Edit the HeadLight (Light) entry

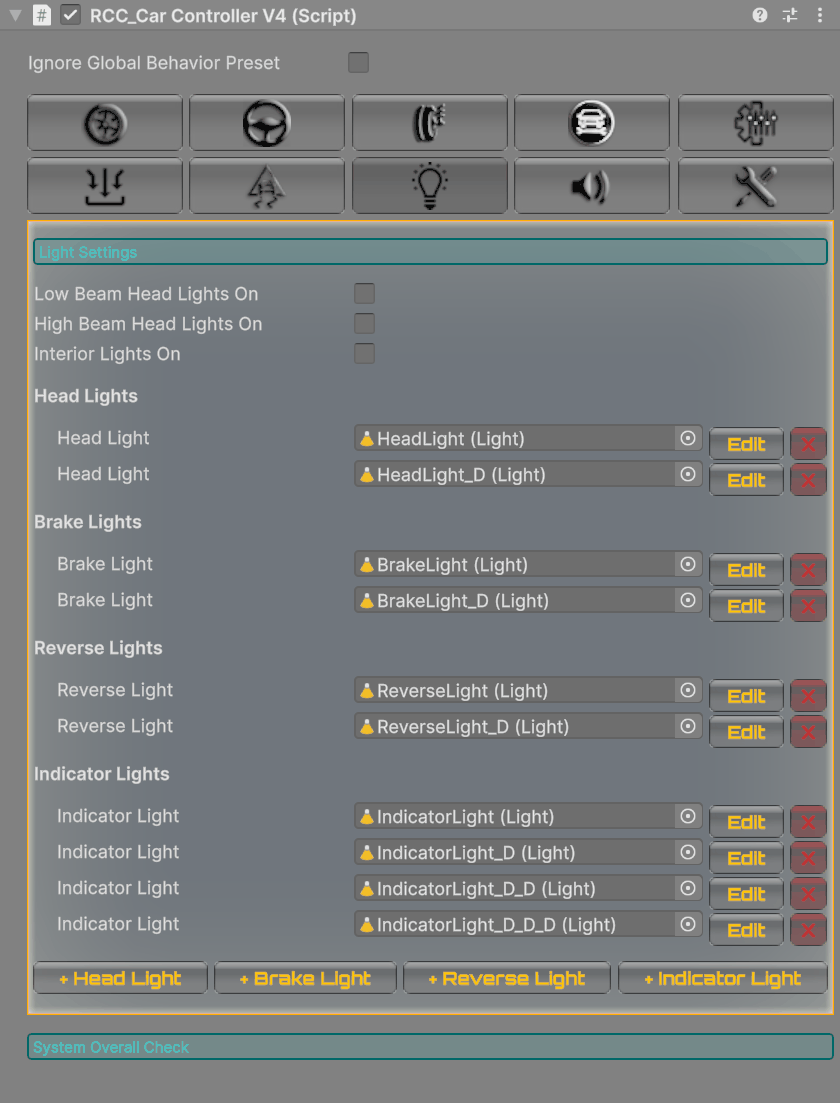(746, 444)
